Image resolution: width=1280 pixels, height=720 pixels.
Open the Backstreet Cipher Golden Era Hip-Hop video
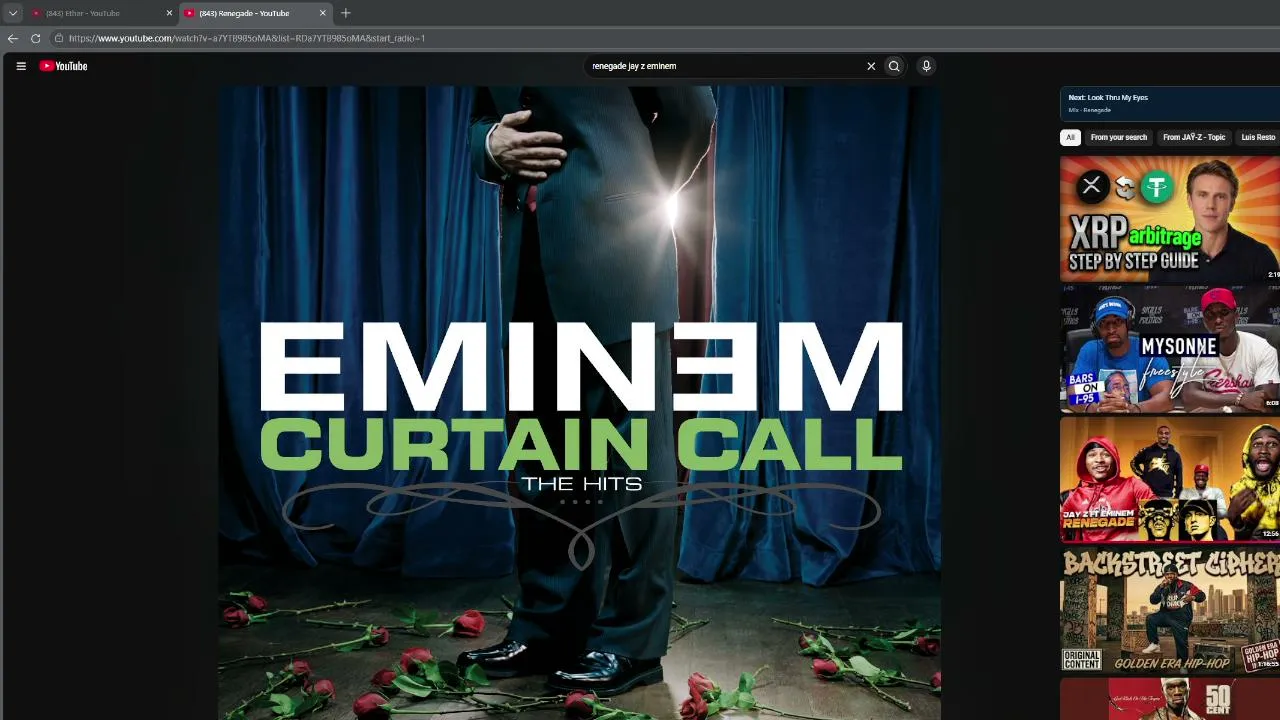(1170, 609)
